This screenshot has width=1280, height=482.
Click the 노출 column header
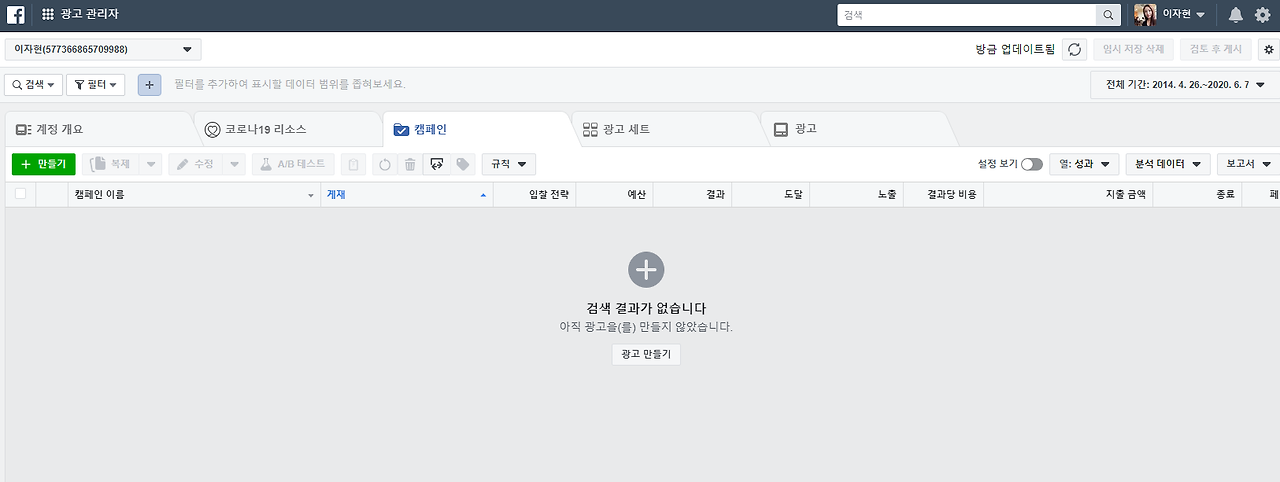pyautogui.click(x=855, y=195)
